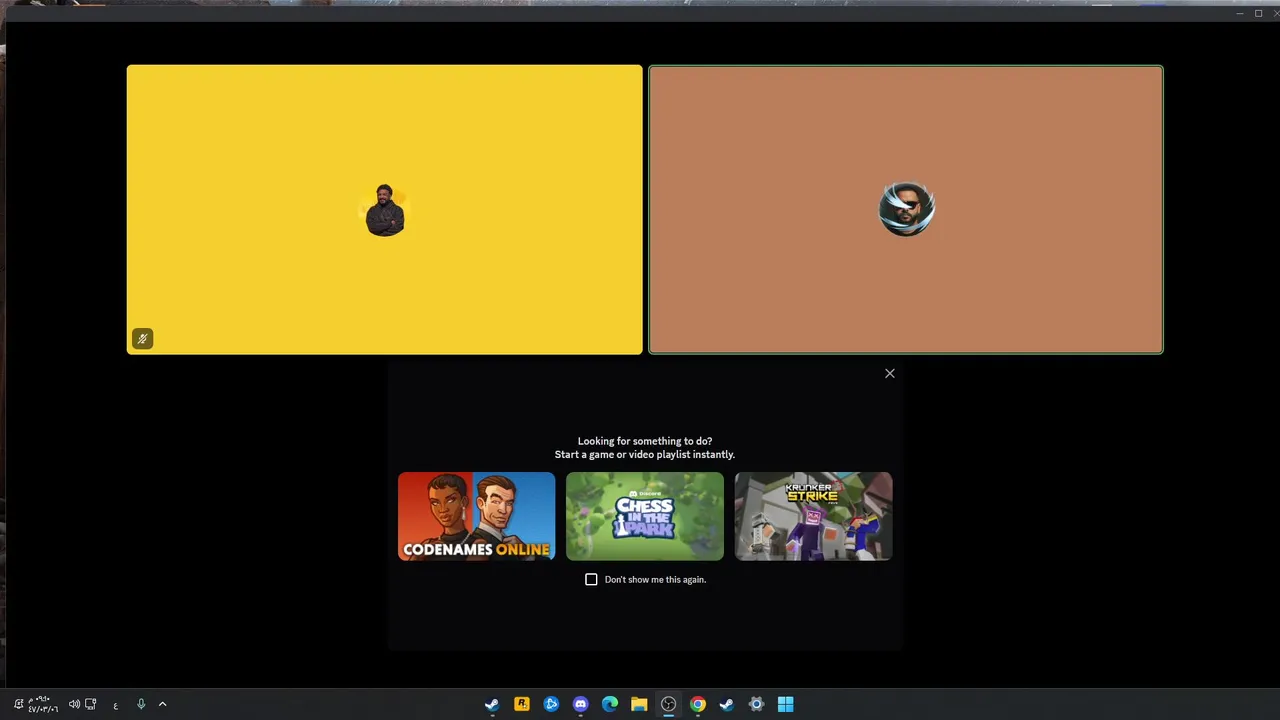This screenshot has width=1280, height=720.
Task: Select the sunglasses user avatar on brown tile
Action: click(x=907, y=209)
